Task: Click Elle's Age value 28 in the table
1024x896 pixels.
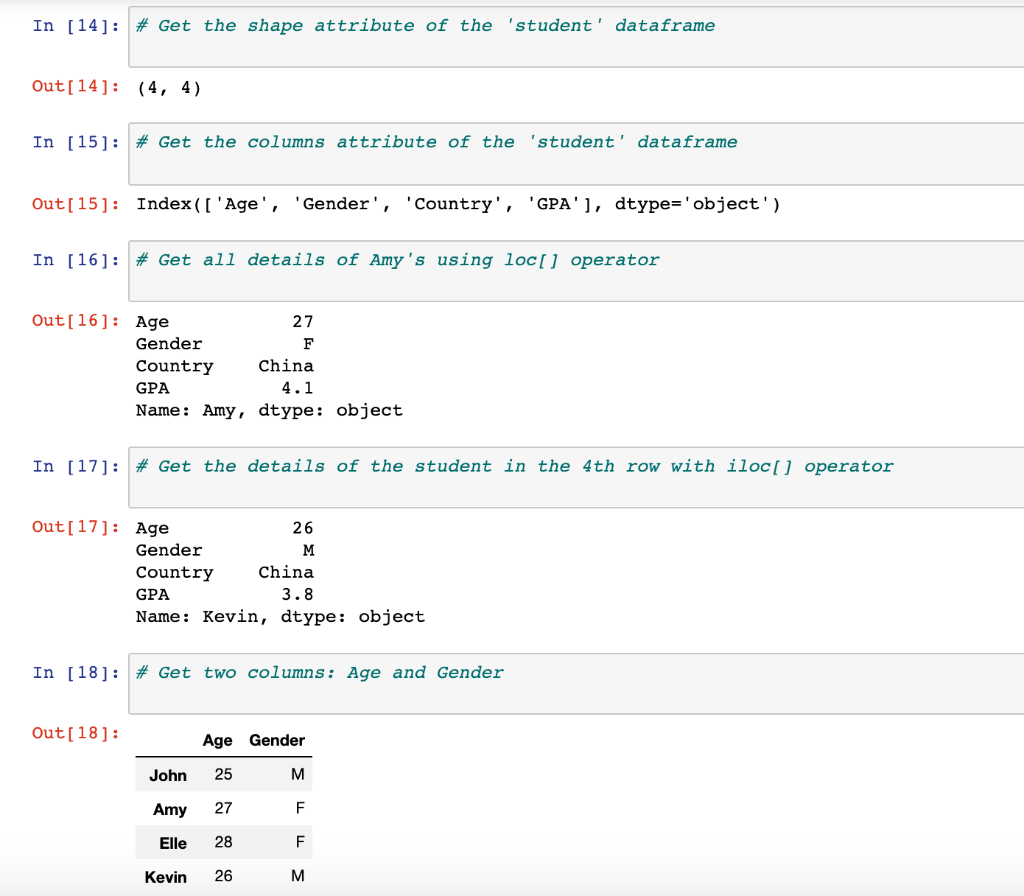Action: click(222, 843)
